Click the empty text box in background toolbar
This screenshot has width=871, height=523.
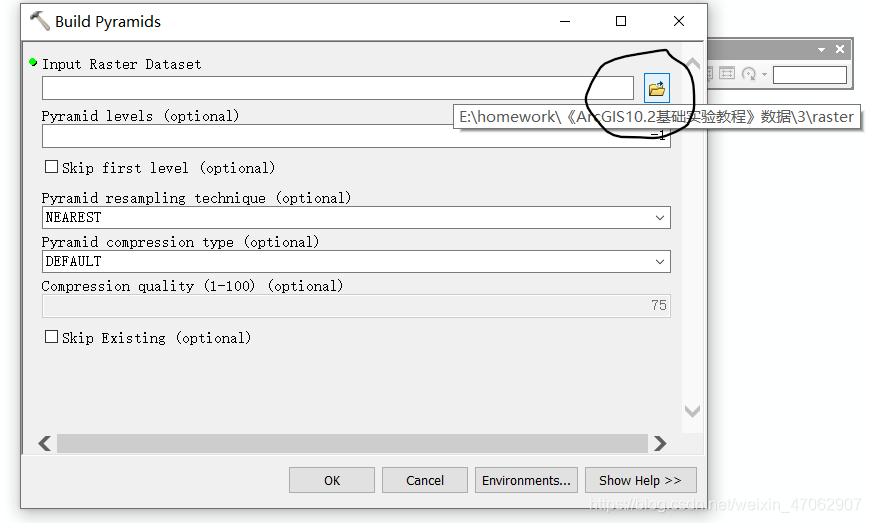(810, 74)
